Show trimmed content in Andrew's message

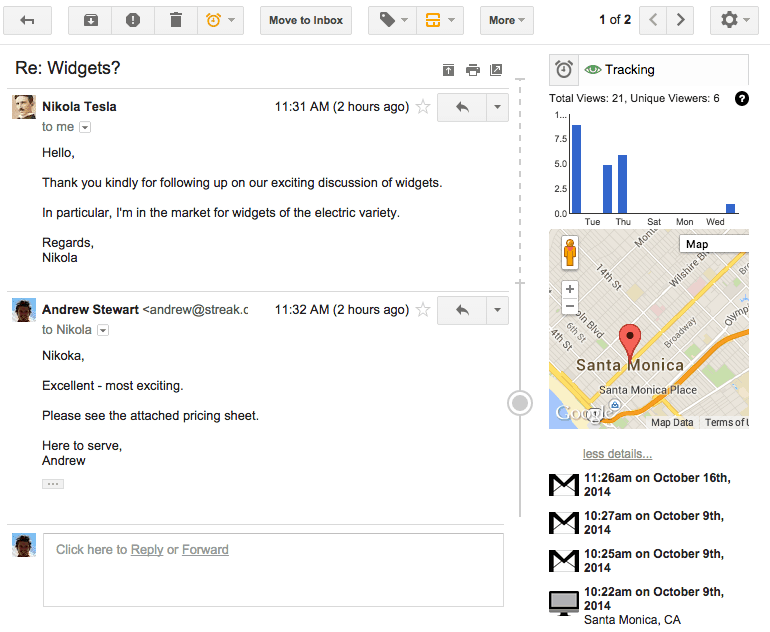pyautogui.click(x=53, y=484)
